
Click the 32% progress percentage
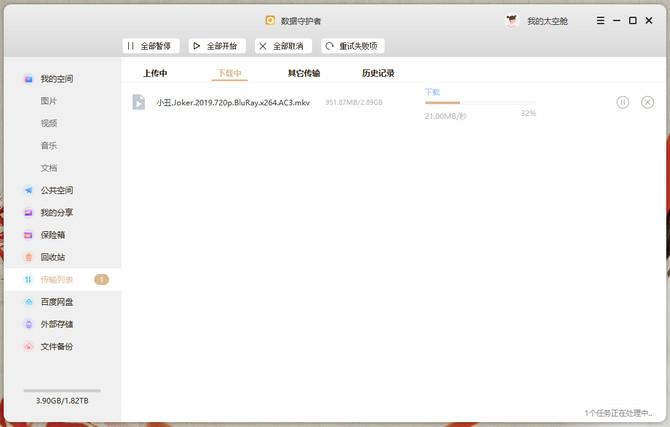(x=528, y=113)
